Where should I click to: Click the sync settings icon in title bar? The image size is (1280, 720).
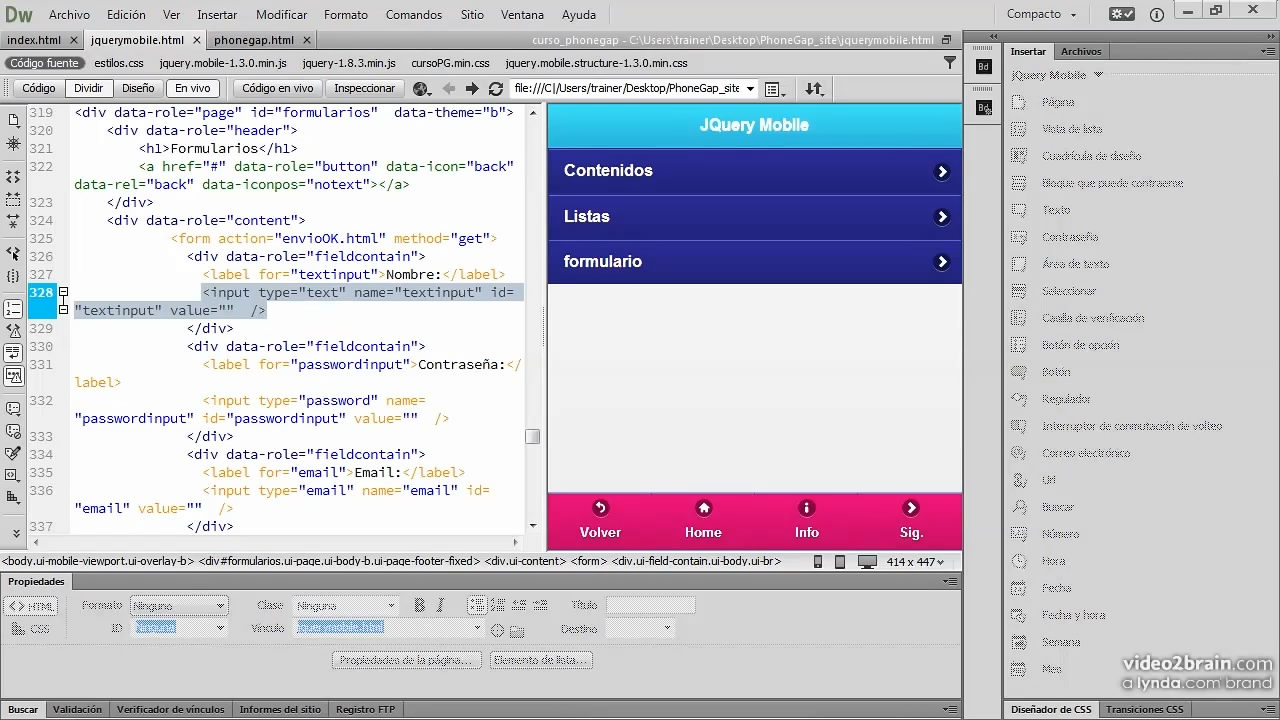(x=1123, y=14)
